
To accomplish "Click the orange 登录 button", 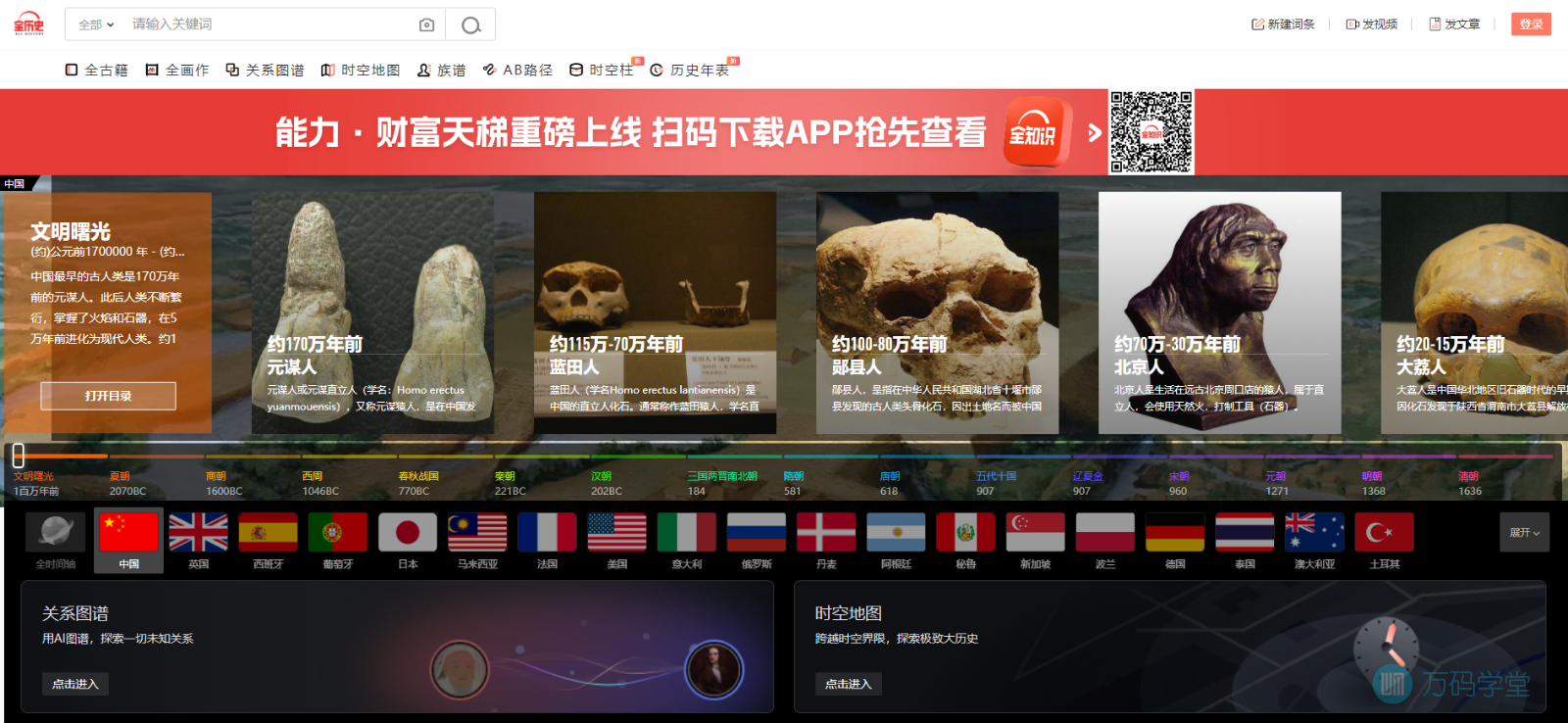I will 1532,24.
